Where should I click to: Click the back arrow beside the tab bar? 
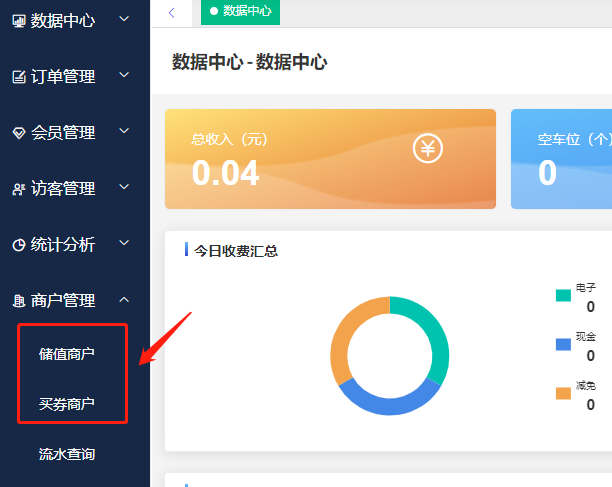[172, 12]
